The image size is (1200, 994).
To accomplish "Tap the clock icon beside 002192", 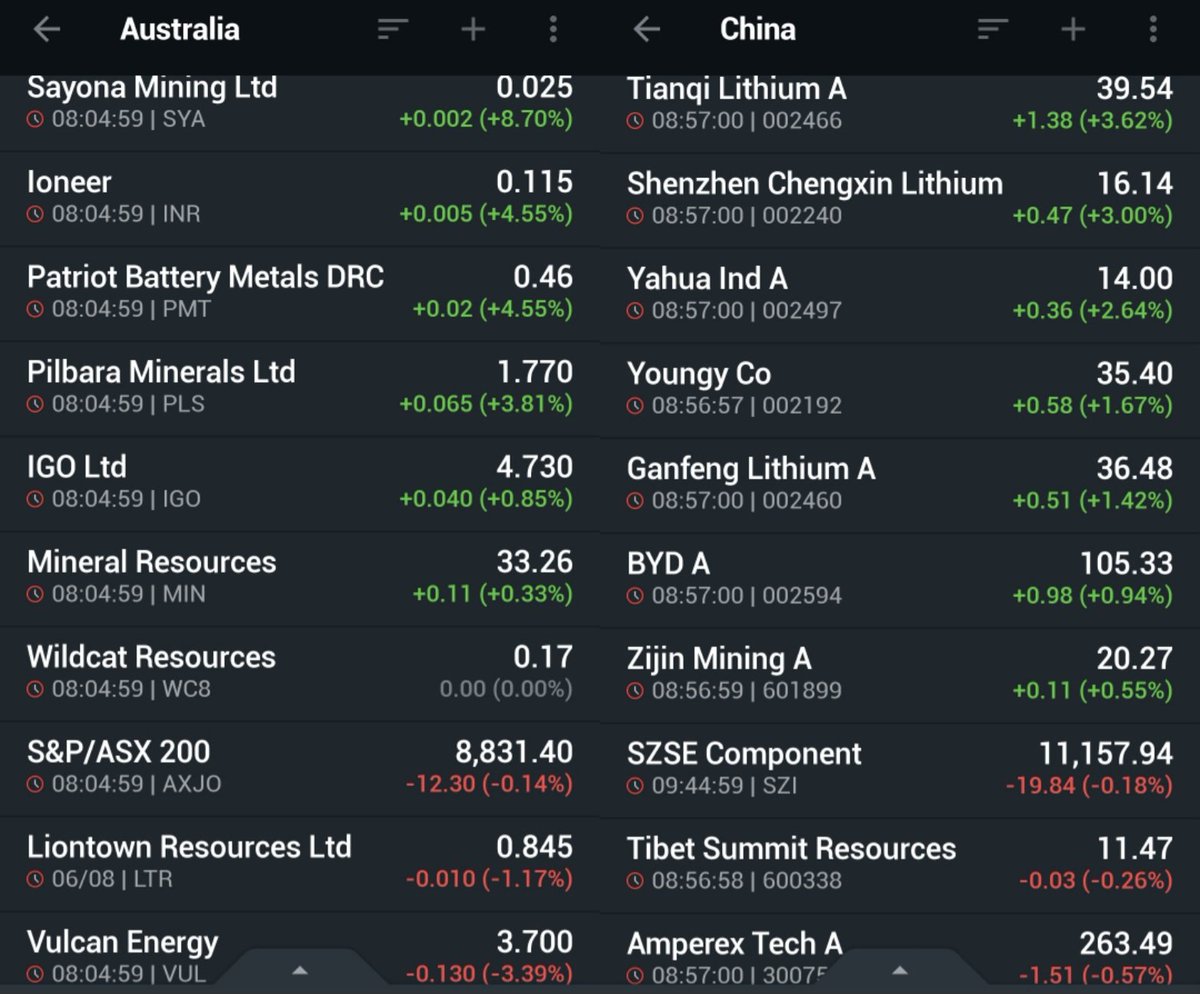I will [x=636, y=406].
